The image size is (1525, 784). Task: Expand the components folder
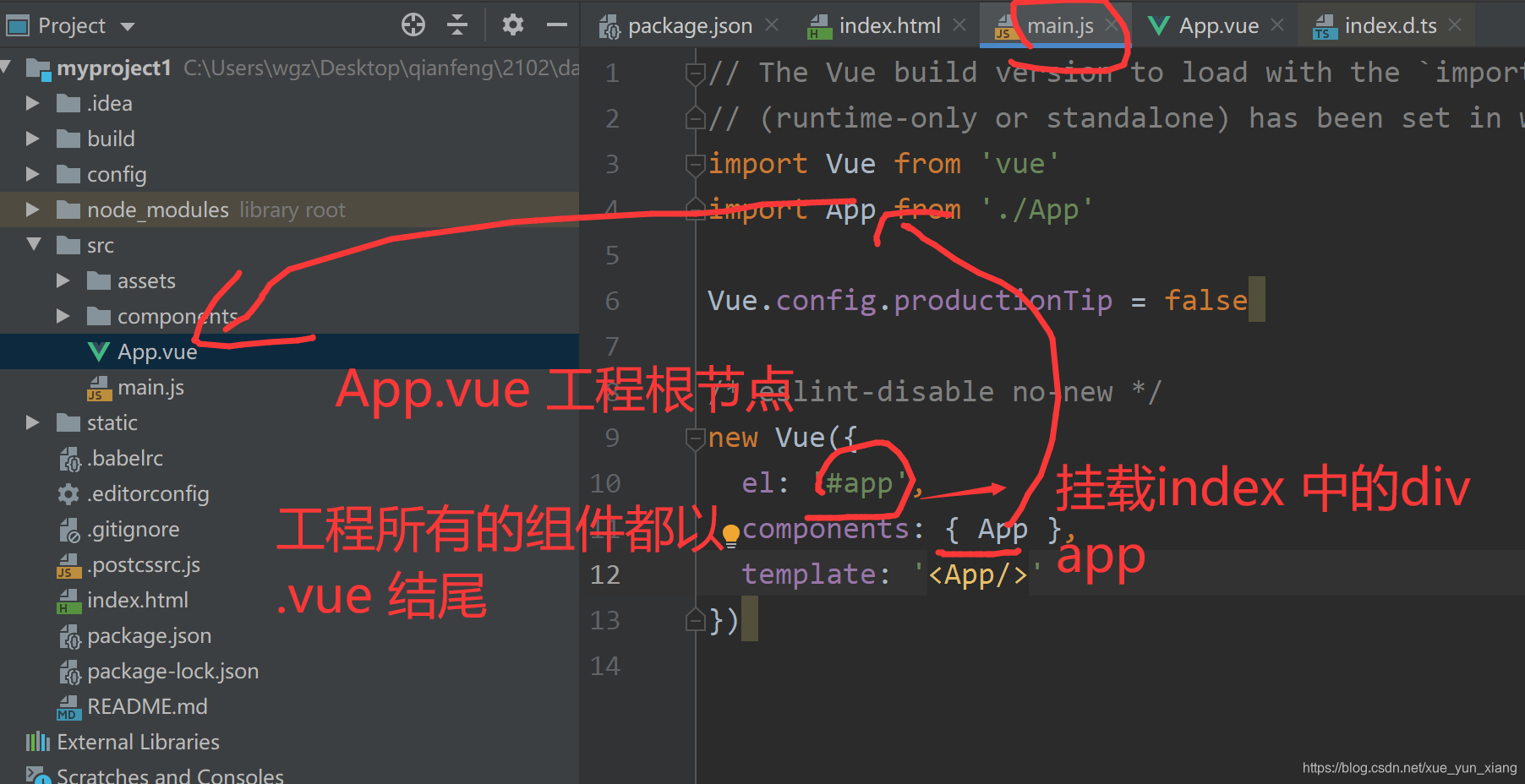pyautogui.click(x=63, y=316)
